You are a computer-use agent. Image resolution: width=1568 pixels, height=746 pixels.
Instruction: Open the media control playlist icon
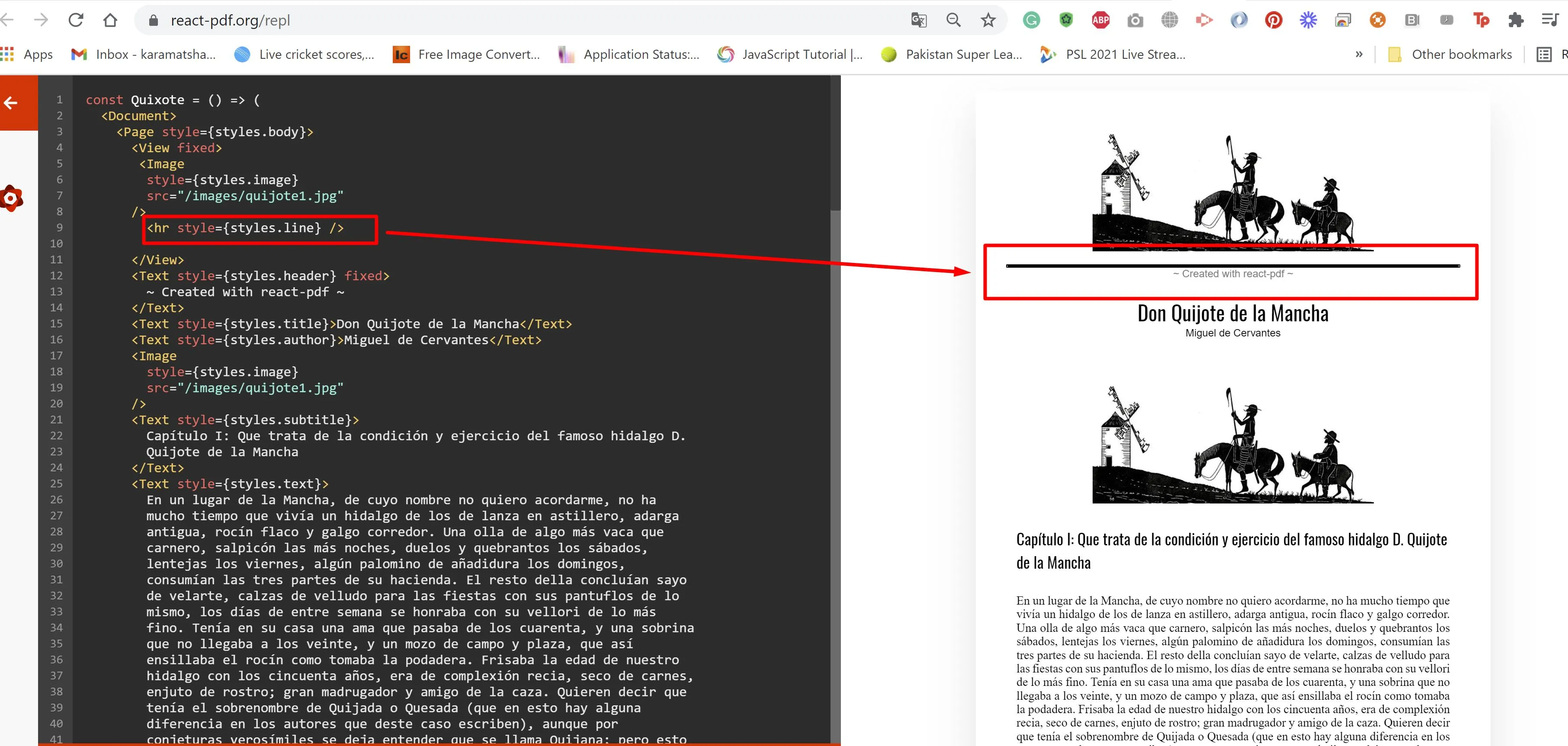pos(1550,20)
